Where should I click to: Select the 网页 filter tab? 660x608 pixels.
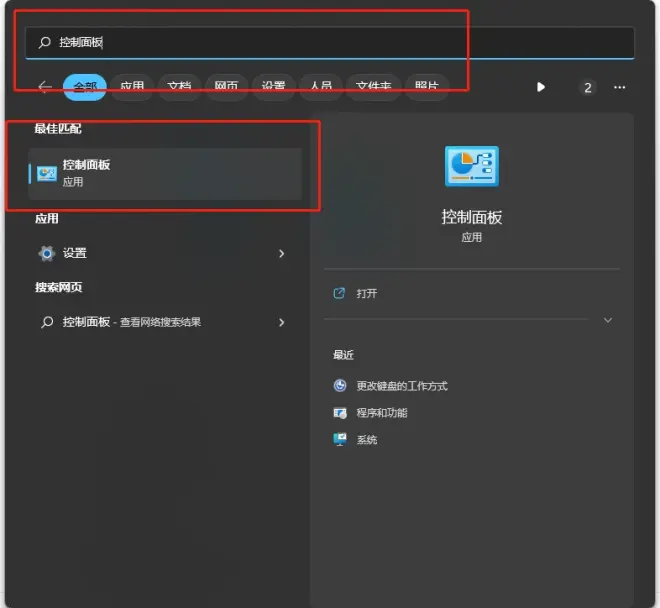click(226, 87)
